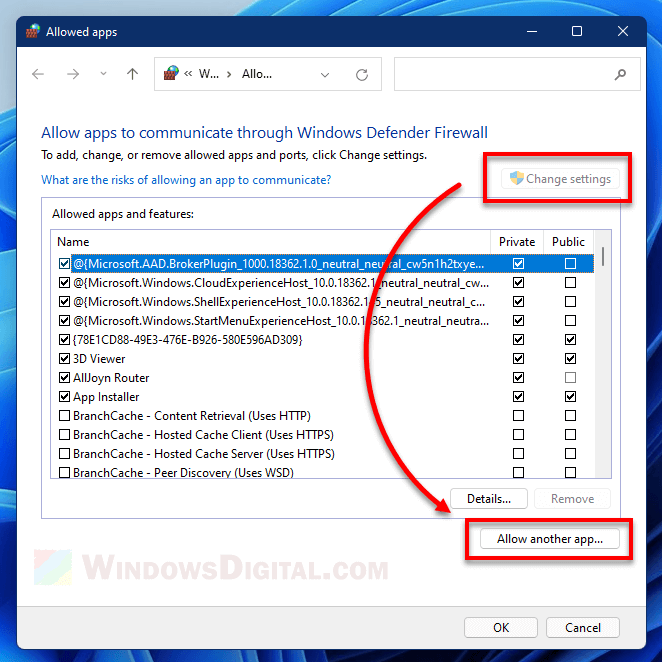This screenshot has width=662, height=662.
Task: Click the search magnifier icon
Action: tap(620, 75)
